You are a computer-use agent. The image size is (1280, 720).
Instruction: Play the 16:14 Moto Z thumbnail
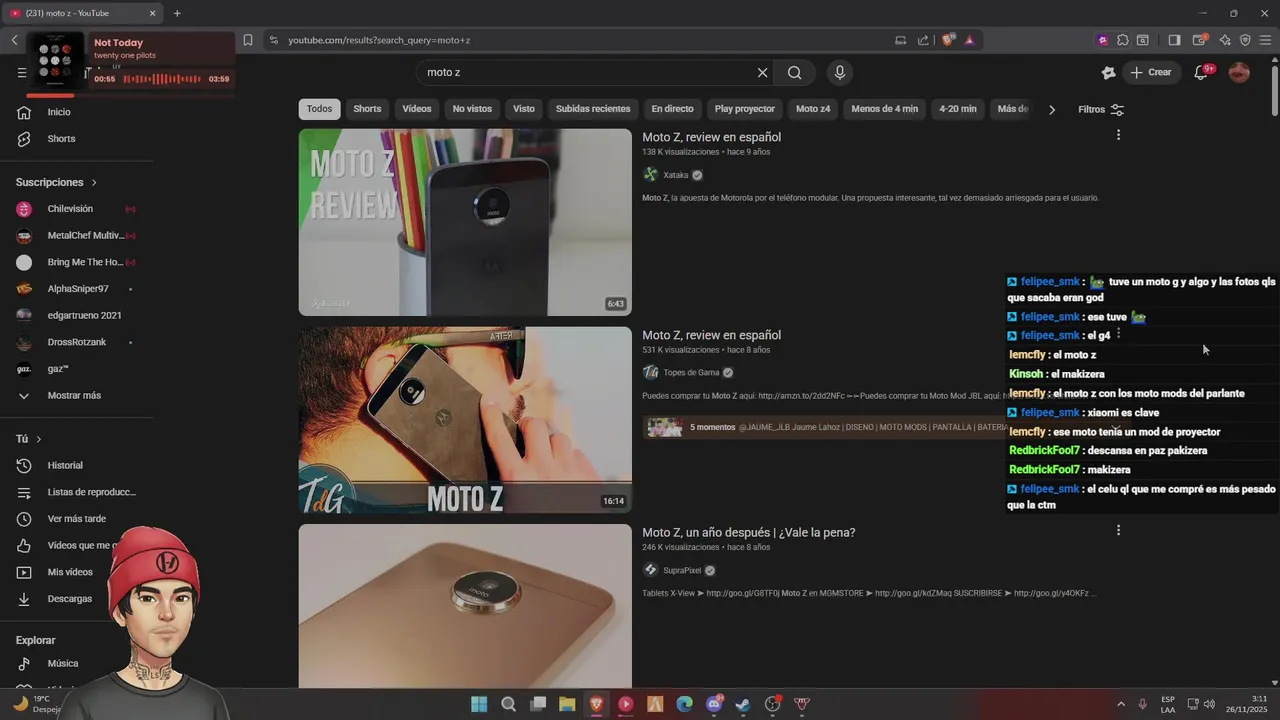tap(465, 420)
